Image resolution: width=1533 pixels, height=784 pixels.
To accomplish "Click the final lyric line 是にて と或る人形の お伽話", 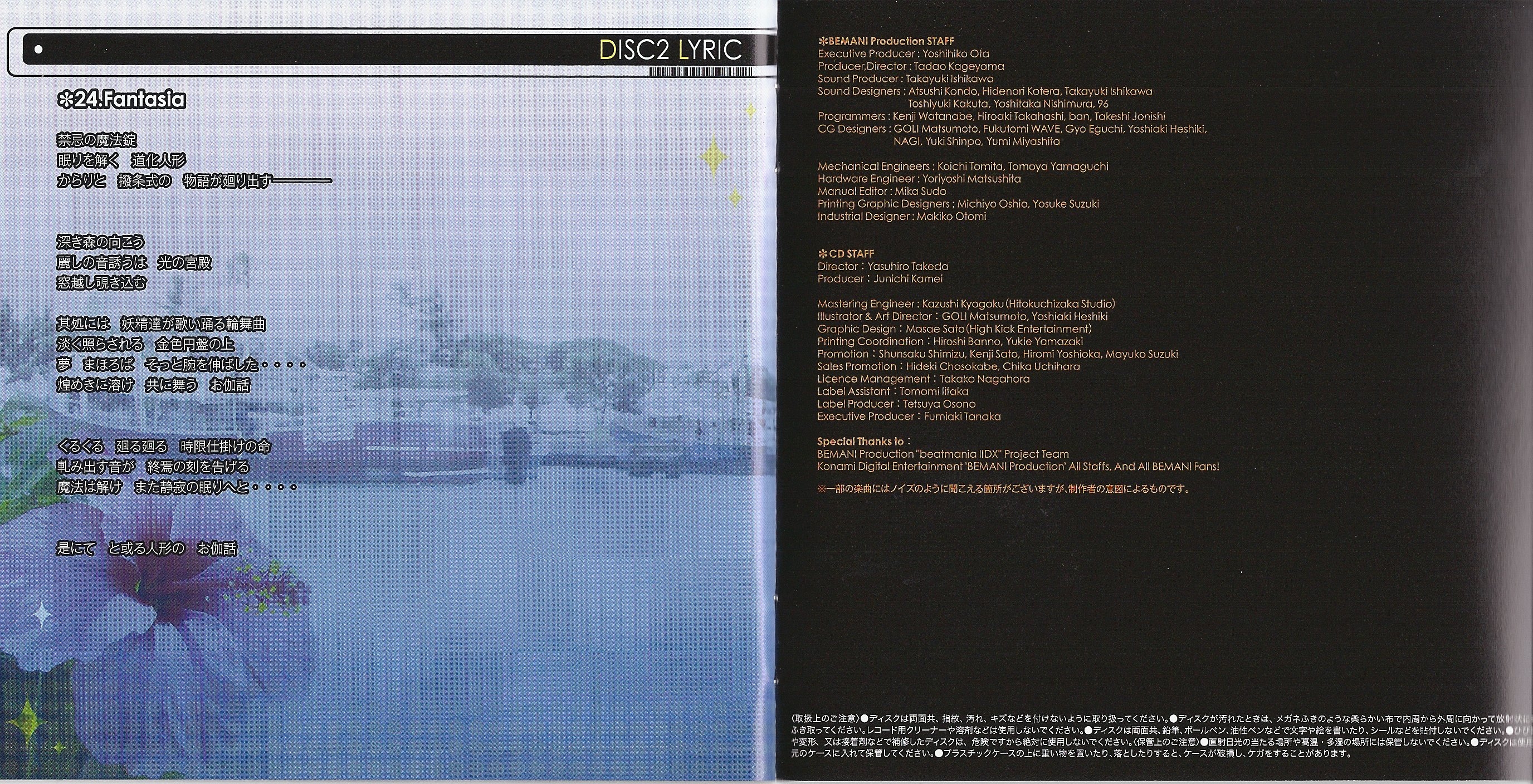I will tap(147, 548).
